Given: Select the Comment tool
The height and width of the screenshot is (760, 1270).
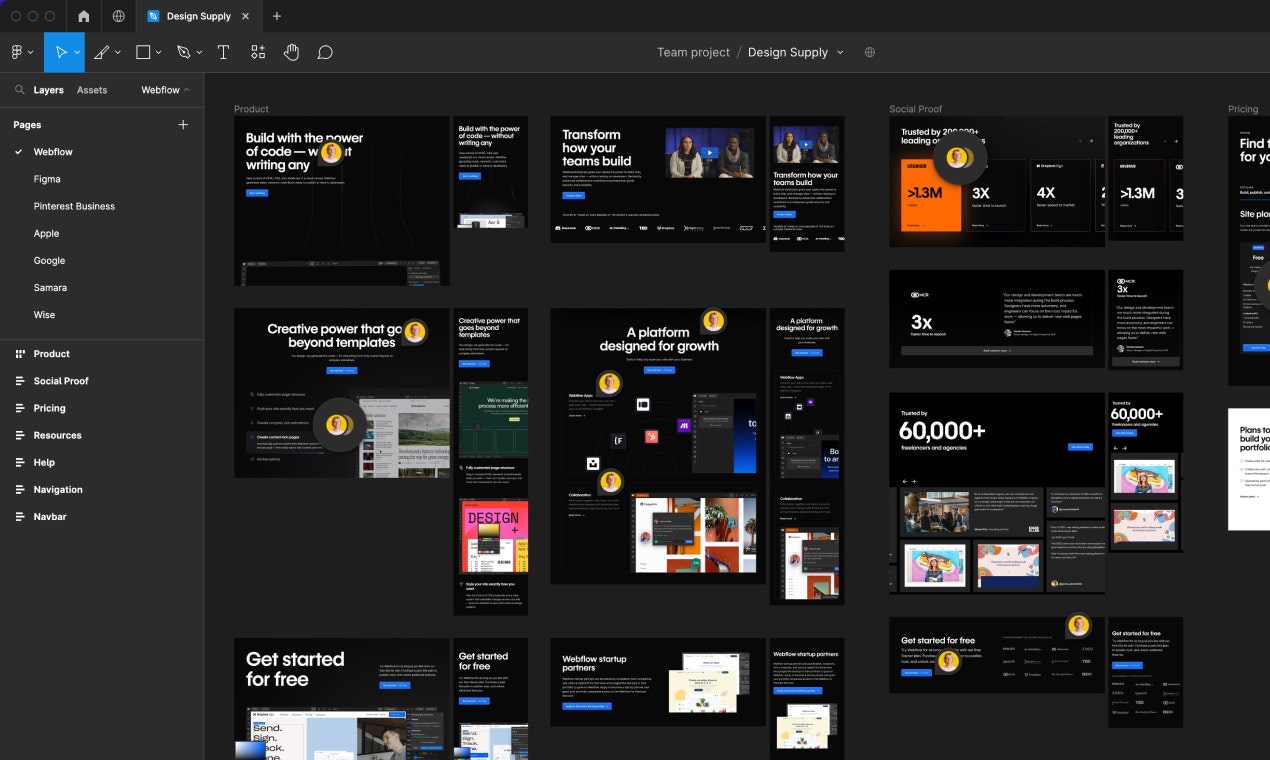Looking at the screenshot, I should 325,52.
